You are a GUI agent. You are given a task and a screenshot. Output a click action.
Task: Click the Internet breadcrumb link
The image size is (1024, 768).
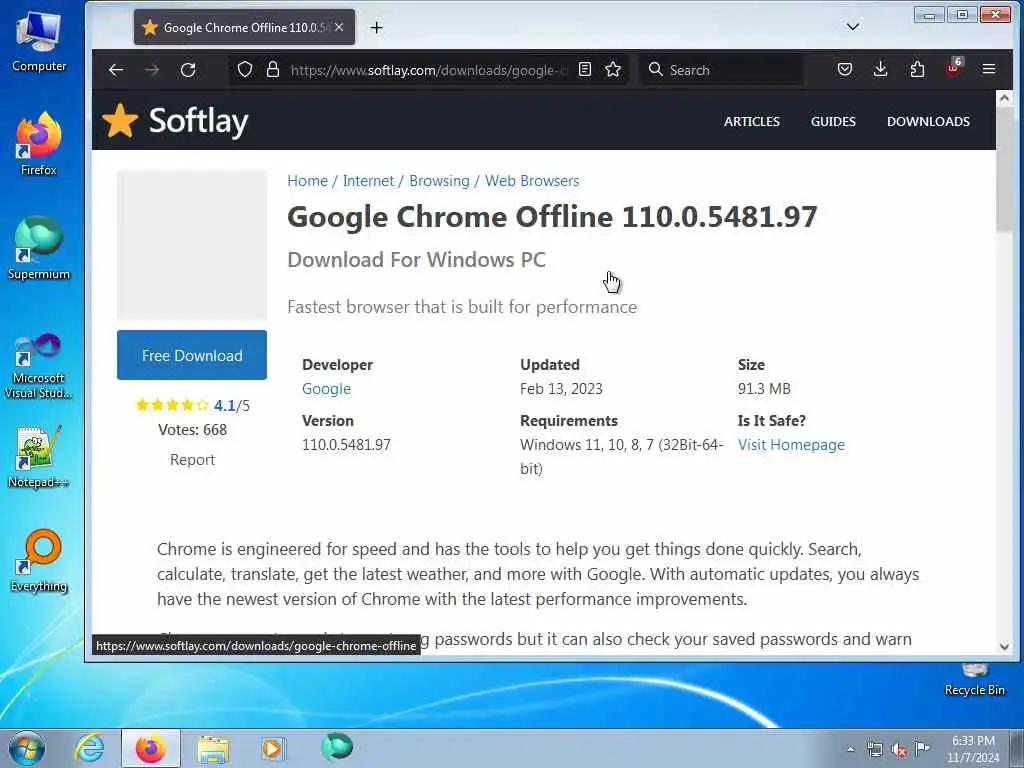[368, 181]
